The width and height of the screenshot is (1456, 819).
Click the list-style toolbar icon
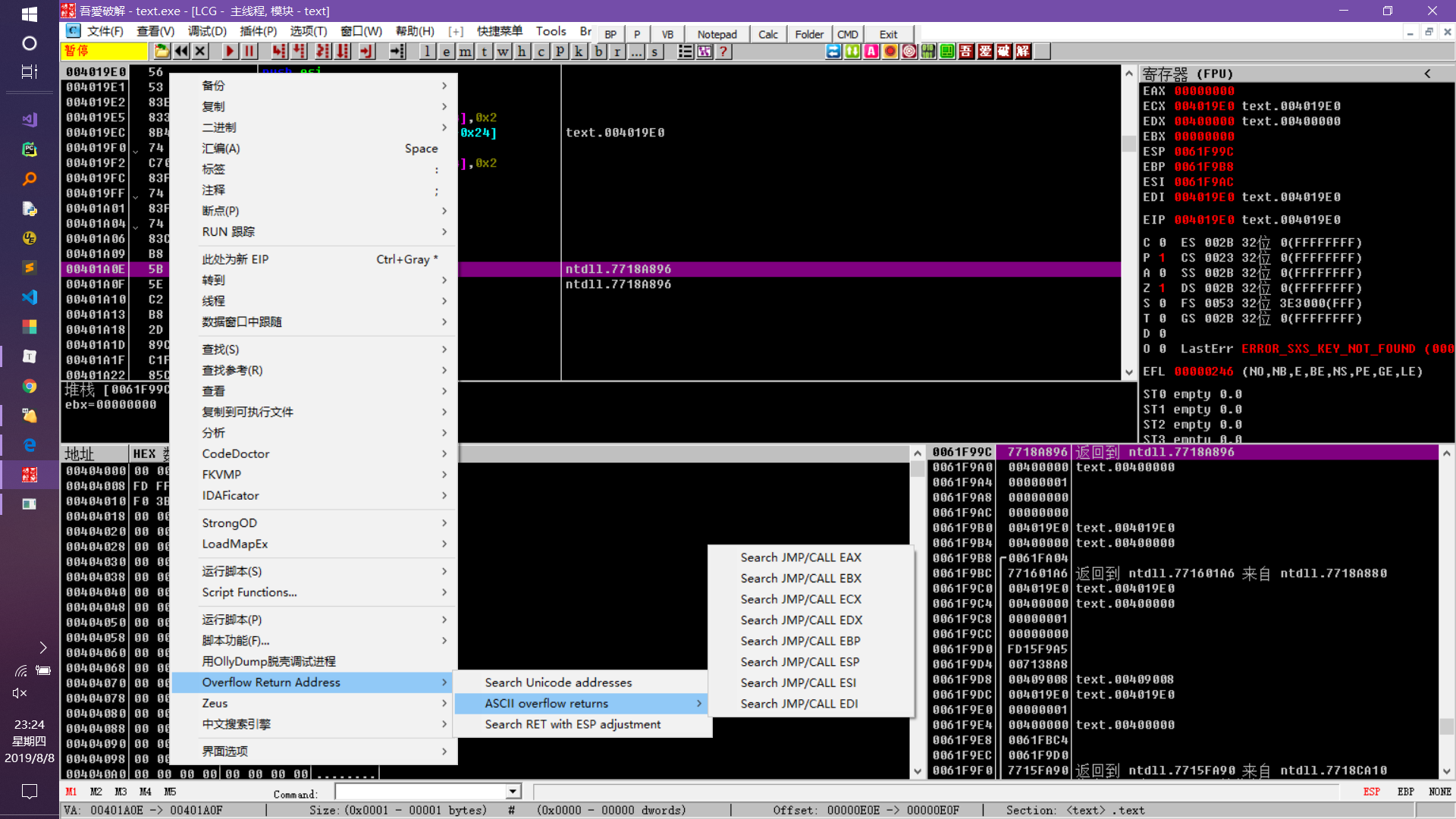(x=685, y=51)
